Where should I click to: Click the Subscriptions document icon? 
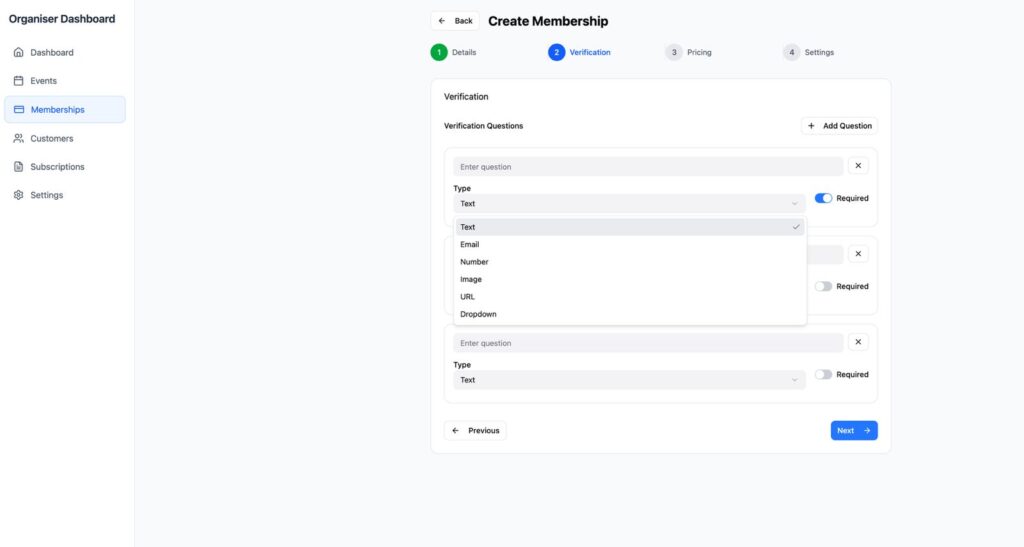tap(18, 167)
